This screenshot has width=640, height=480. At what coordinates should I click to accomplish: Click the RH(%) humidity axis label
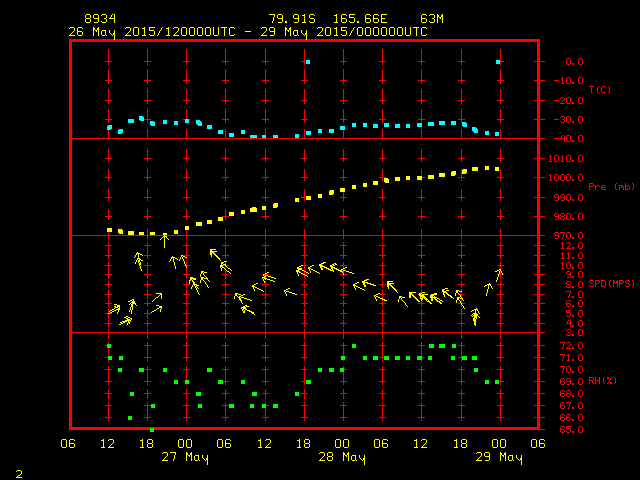[602, 381]
